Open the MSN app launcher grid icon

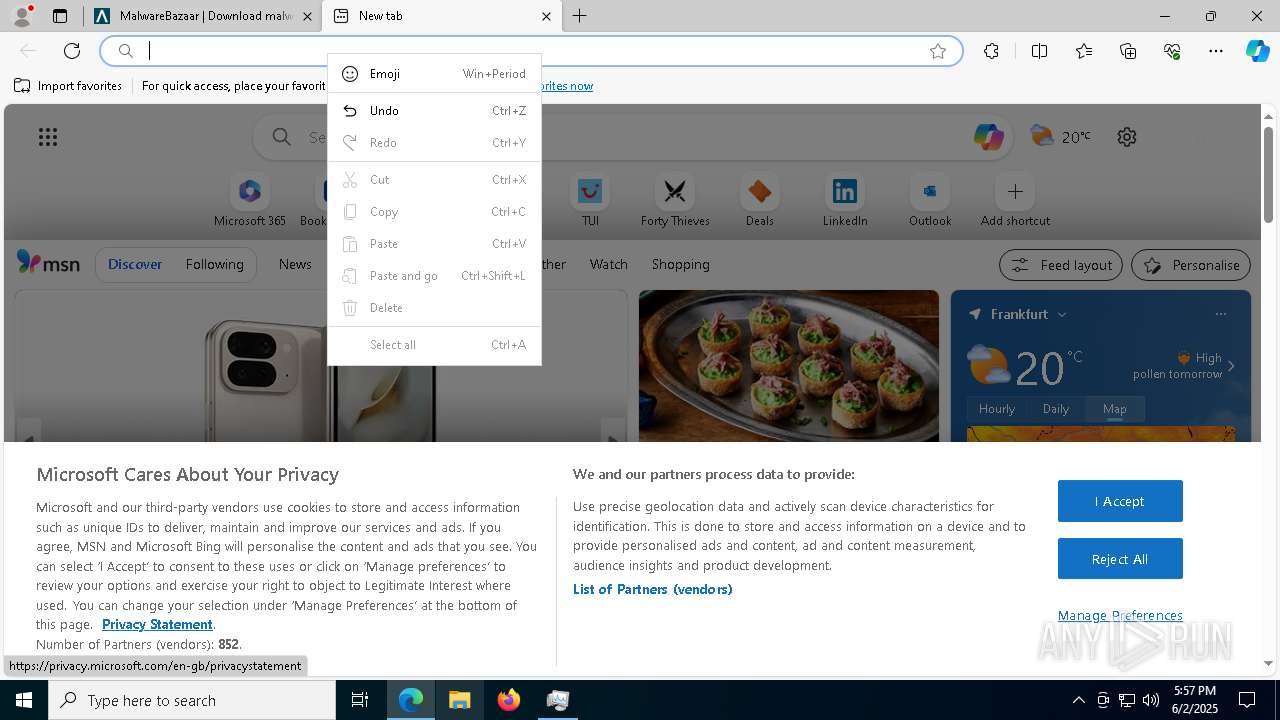[48, 137]
